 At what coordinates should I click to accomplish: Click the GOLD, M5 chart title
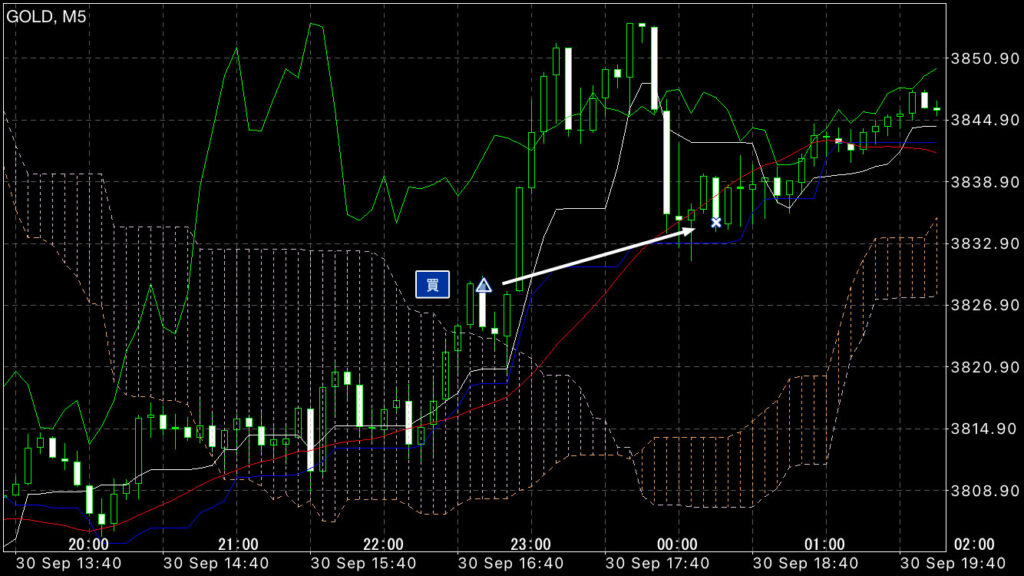[46, 16]
